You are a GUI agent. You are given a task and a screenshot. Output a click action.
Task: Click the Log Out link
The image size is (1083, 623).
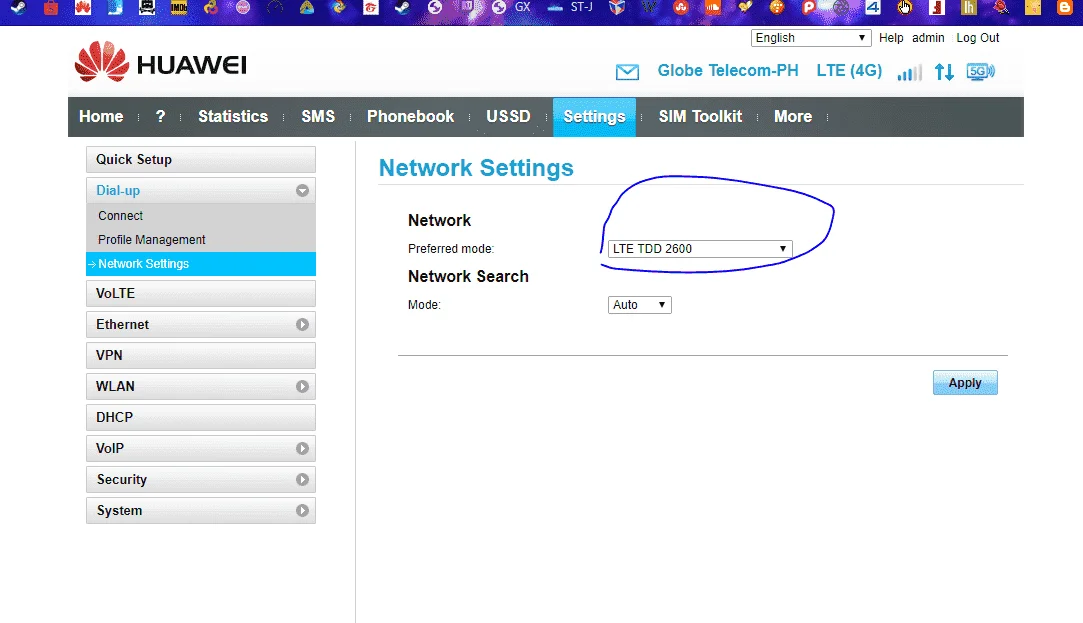coord(977,38)
